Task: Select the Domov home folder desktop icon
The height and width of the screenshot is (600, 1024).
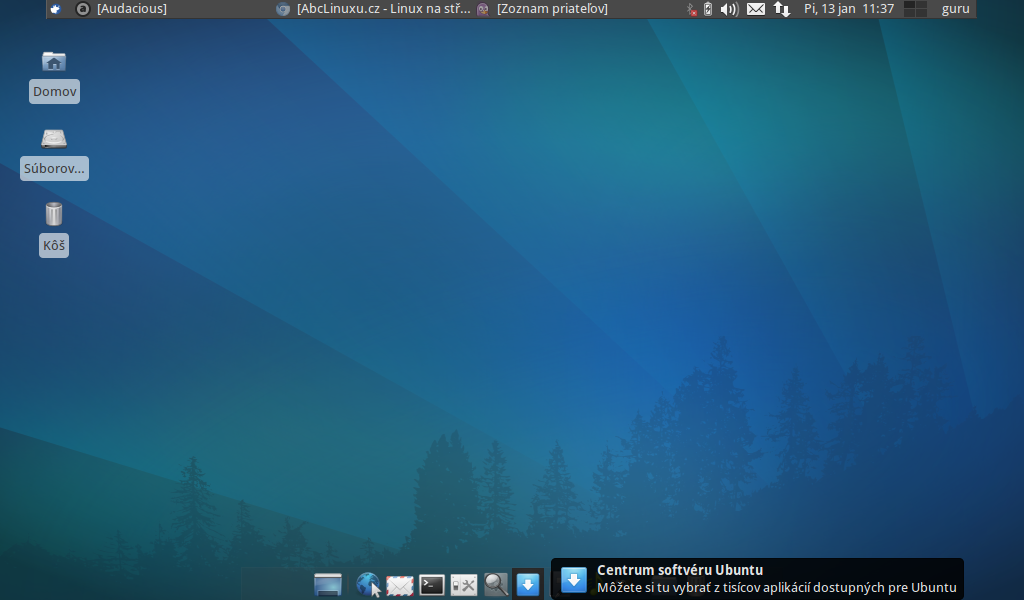Action: [x=54, y=76]
